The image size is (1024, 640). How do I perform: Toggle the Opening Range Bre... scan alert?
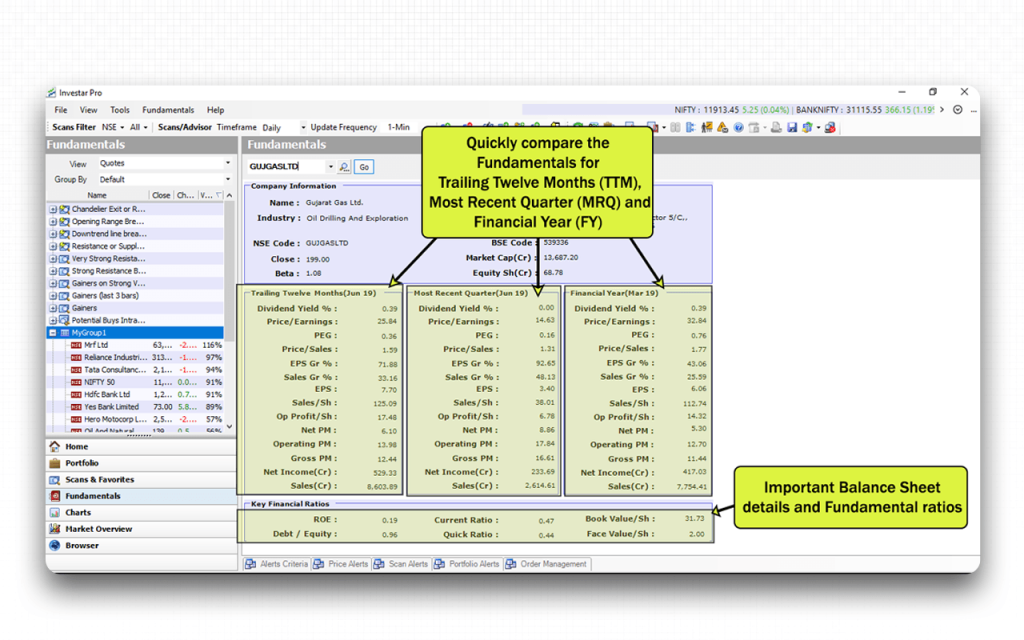(x=54, y=221)
